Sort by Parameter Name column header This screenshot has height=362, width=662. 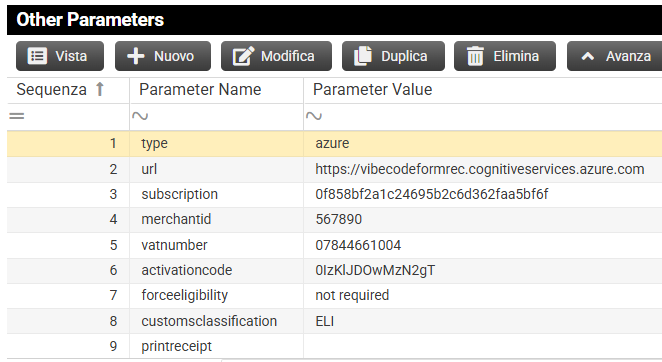200,90
